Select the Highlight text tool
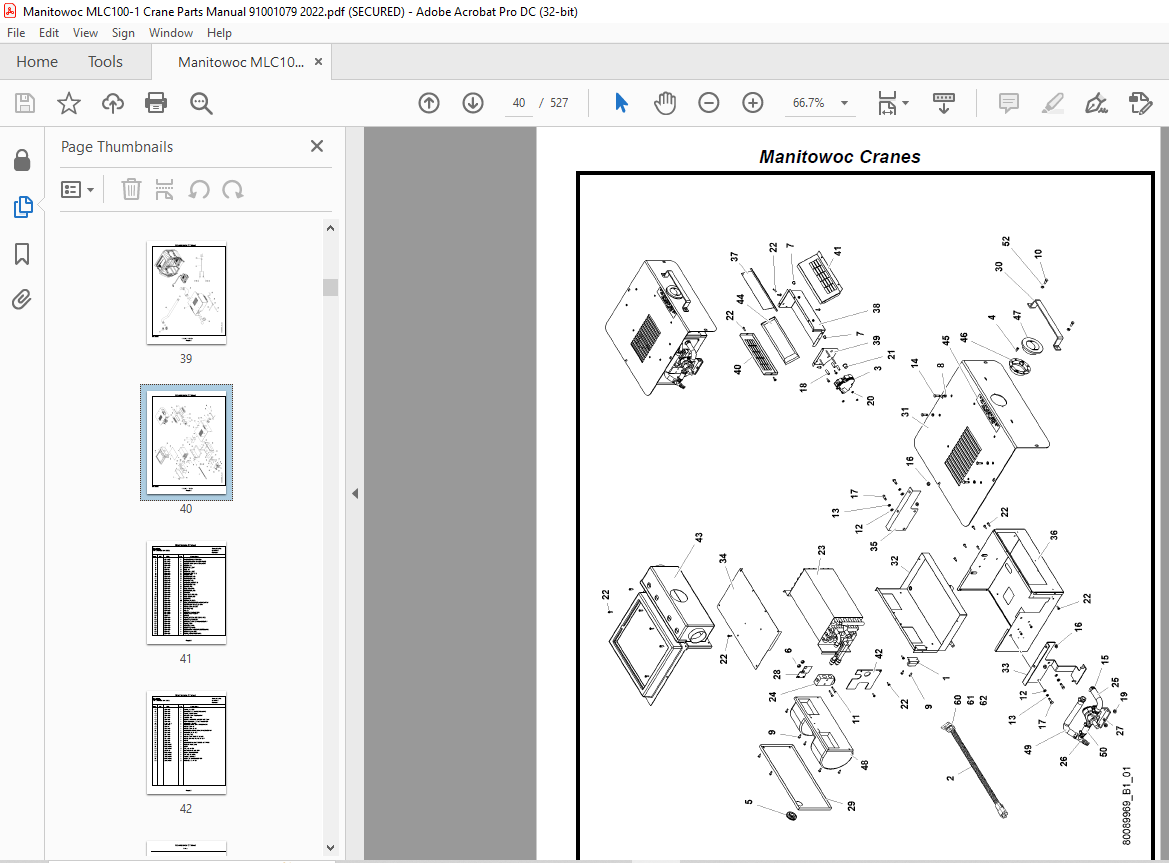This screenshot has width=1169, height=863. [1052, 103]
